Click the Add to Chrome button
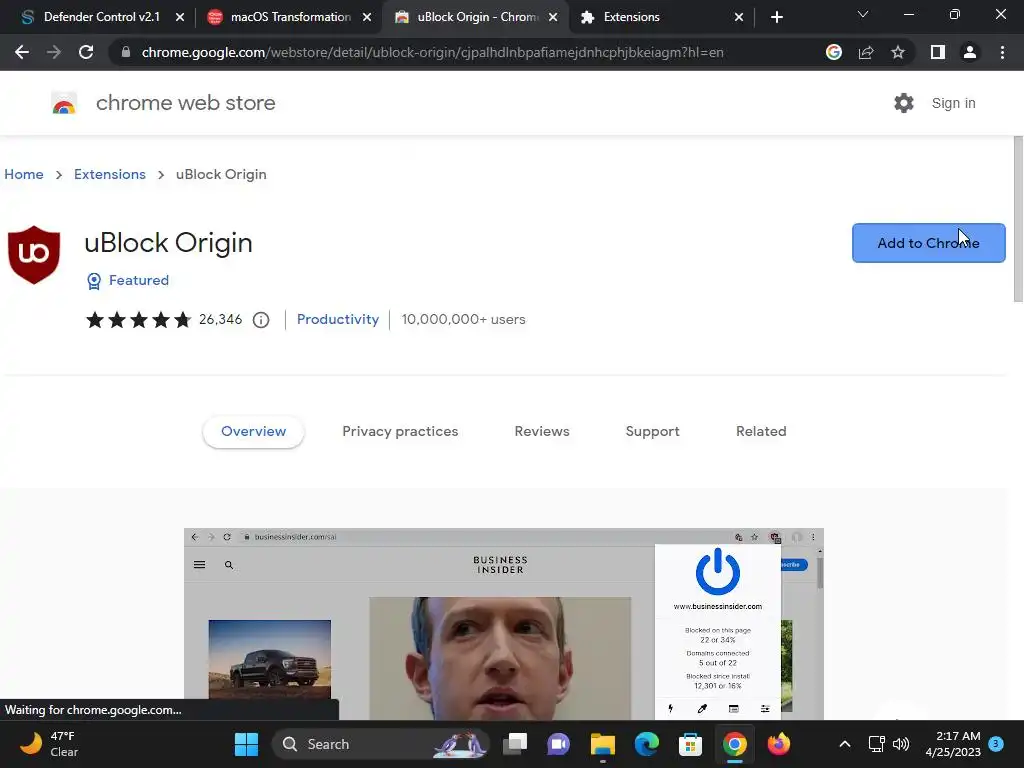 click(929, 243)
